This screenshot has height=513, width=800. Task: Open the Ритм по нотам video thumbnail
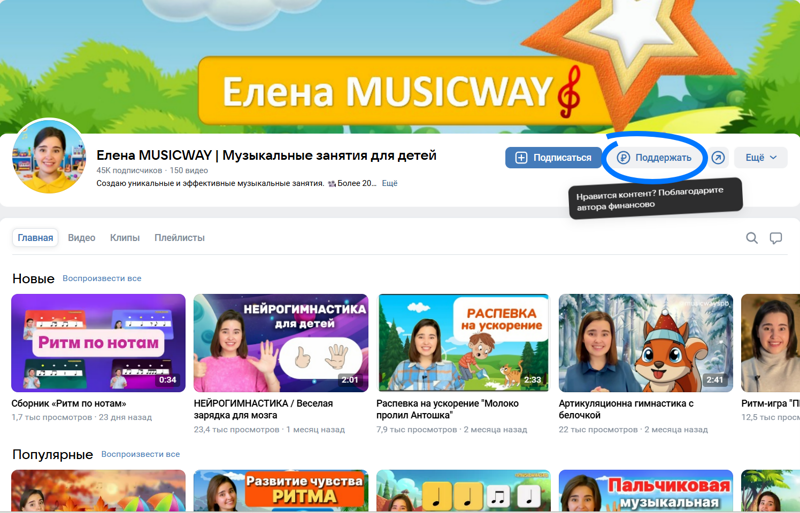[98, 343]
